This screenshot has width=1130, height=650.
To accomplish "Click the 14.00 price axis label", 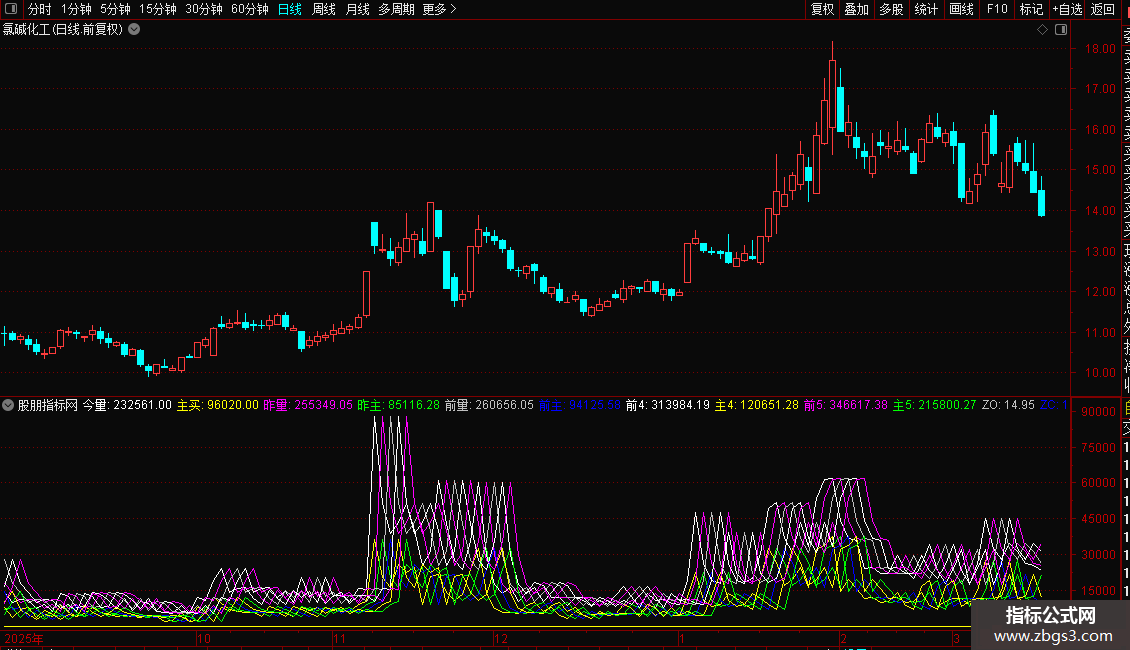I will [1100, 210].
